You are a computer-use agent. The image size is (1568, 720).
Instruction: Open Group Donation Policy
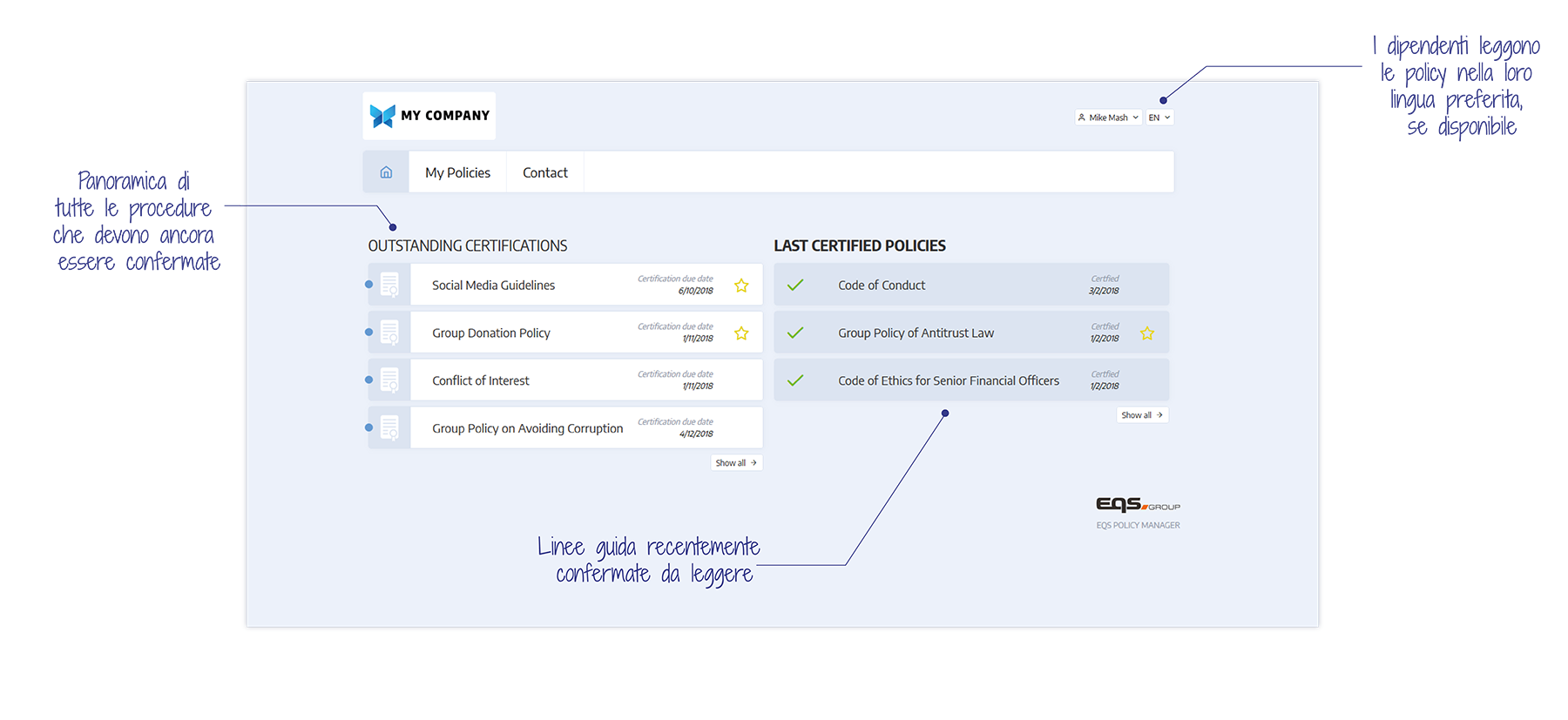491,333
